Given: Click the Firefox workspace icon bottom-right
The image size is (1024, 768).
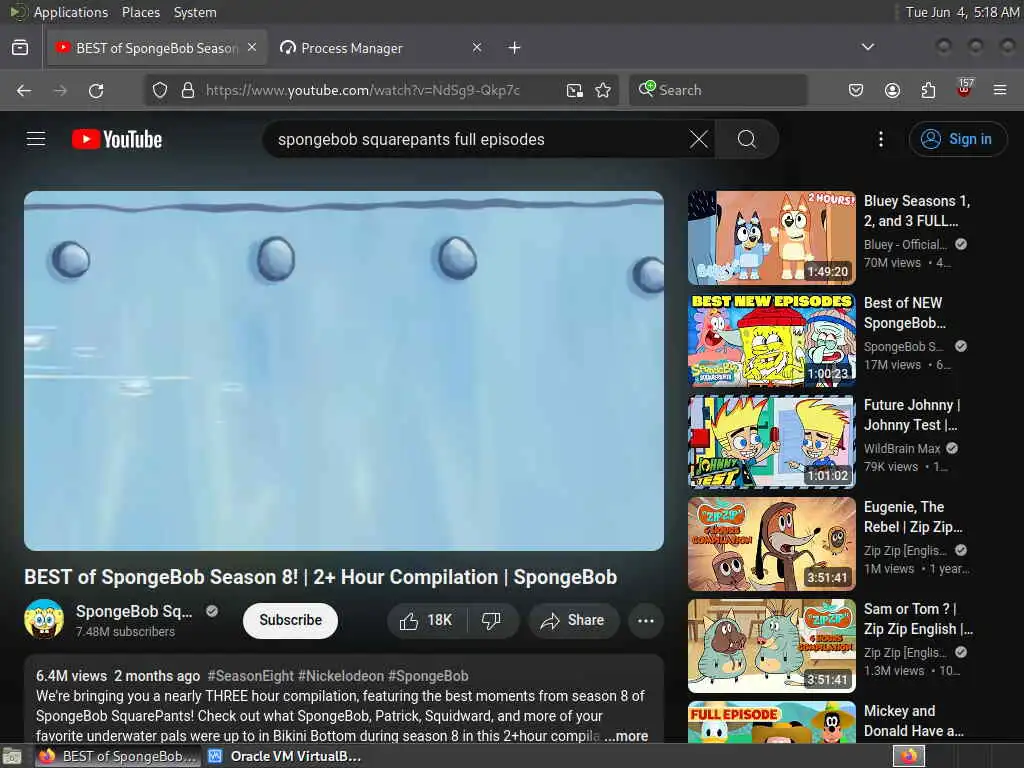Looking at the screenshot, I should [x=908, y=756].
